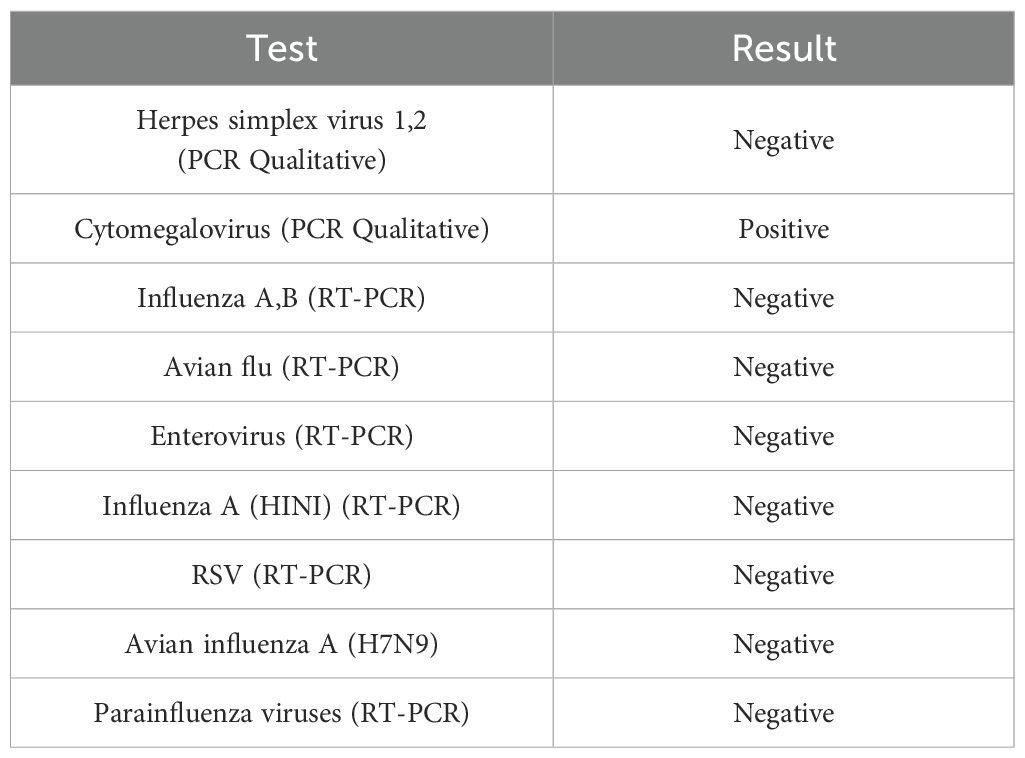
Task: Click the RSV (RT-PCR) cell
Action: tap(282, 575)
